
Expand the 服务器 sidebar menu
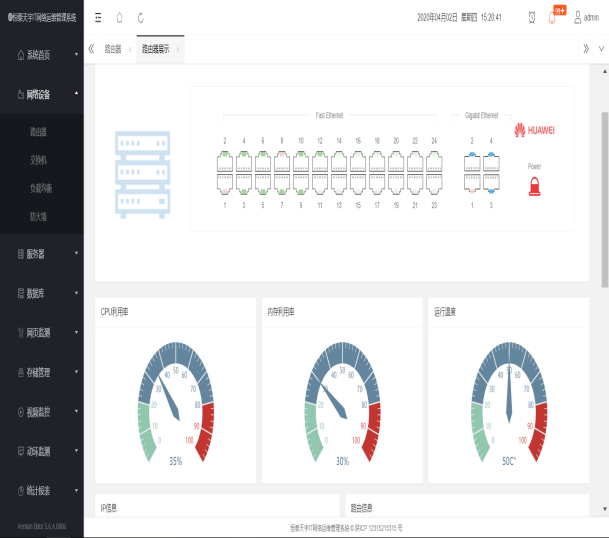(42, 254)
